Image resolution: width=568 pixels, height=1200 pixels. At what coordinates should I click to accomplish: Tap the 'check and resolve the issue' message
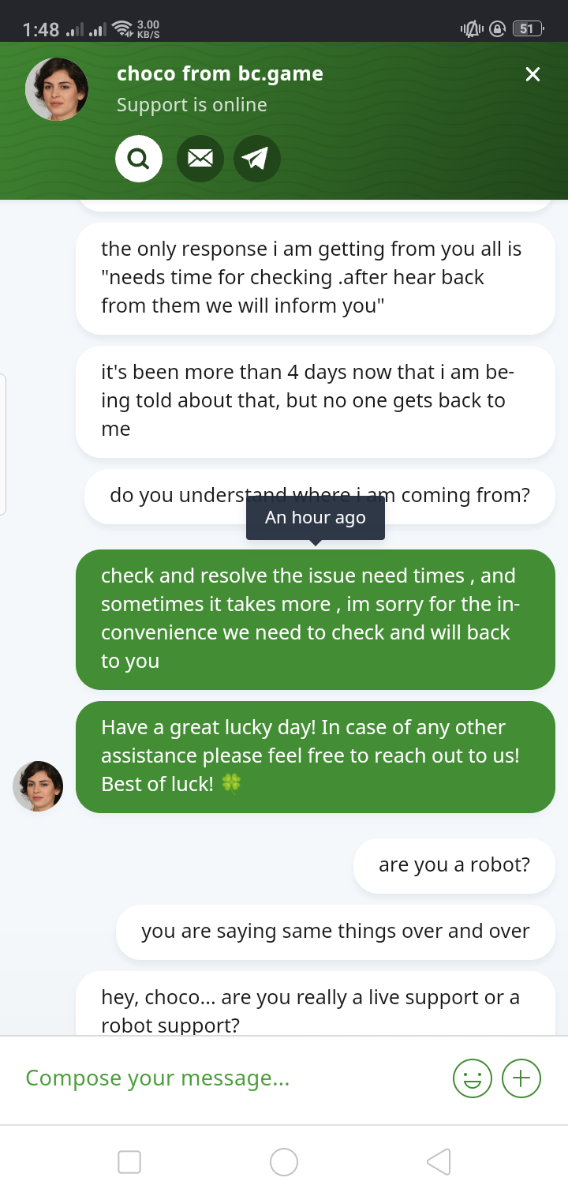click(315, 619)
